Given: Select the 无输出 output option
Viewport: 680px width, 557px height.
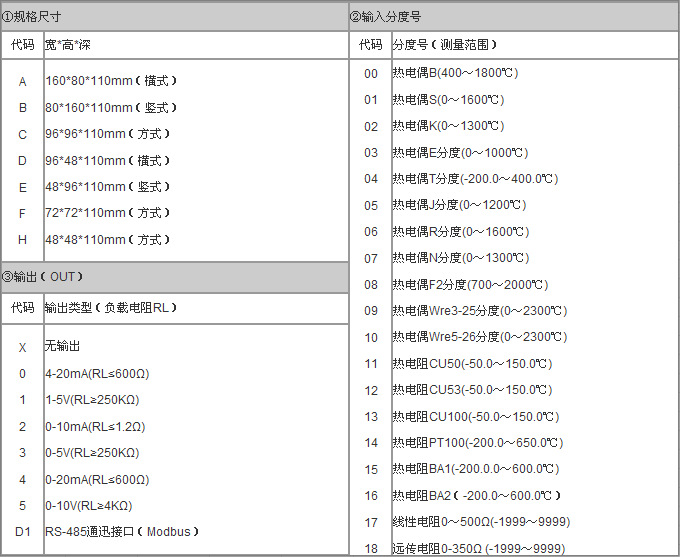Looking at the screenshot, I should click(x=62, y=346).
